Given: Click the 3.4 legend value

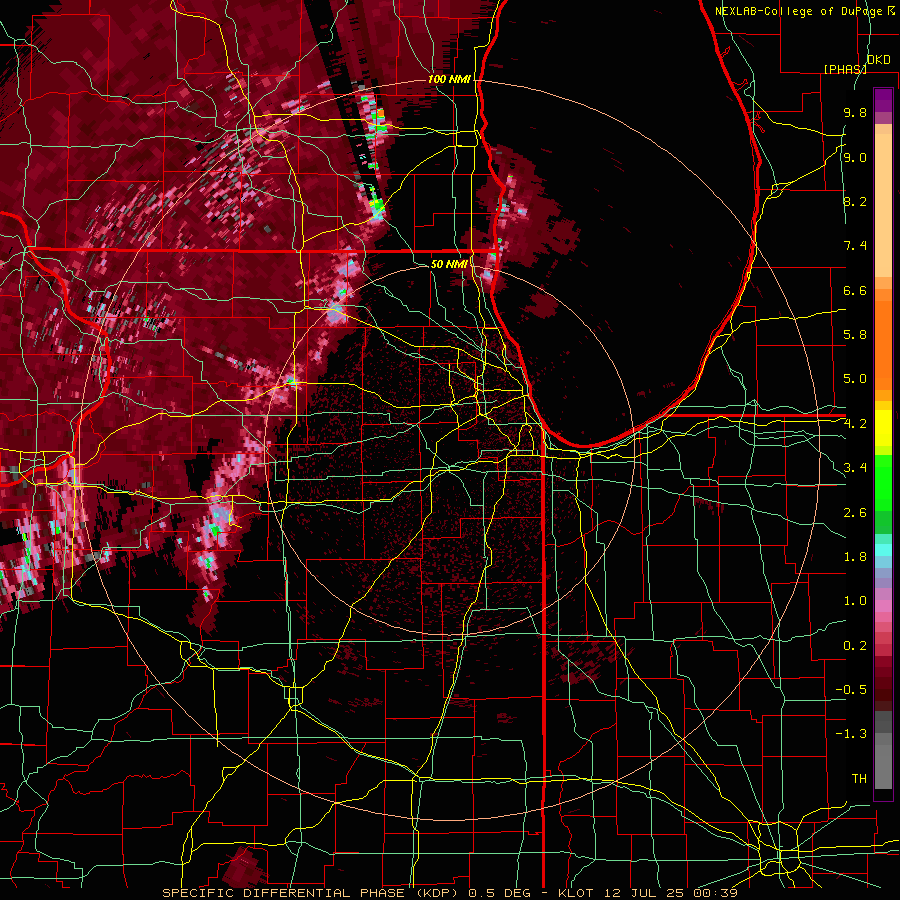Looking at the screenshot, I should click(x=855, y=467).
